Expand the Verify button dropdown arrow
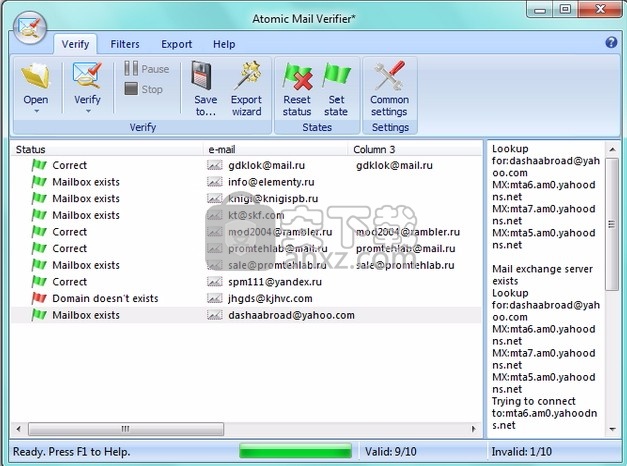This screenshot has height=466, width=627. pos(88,111)
